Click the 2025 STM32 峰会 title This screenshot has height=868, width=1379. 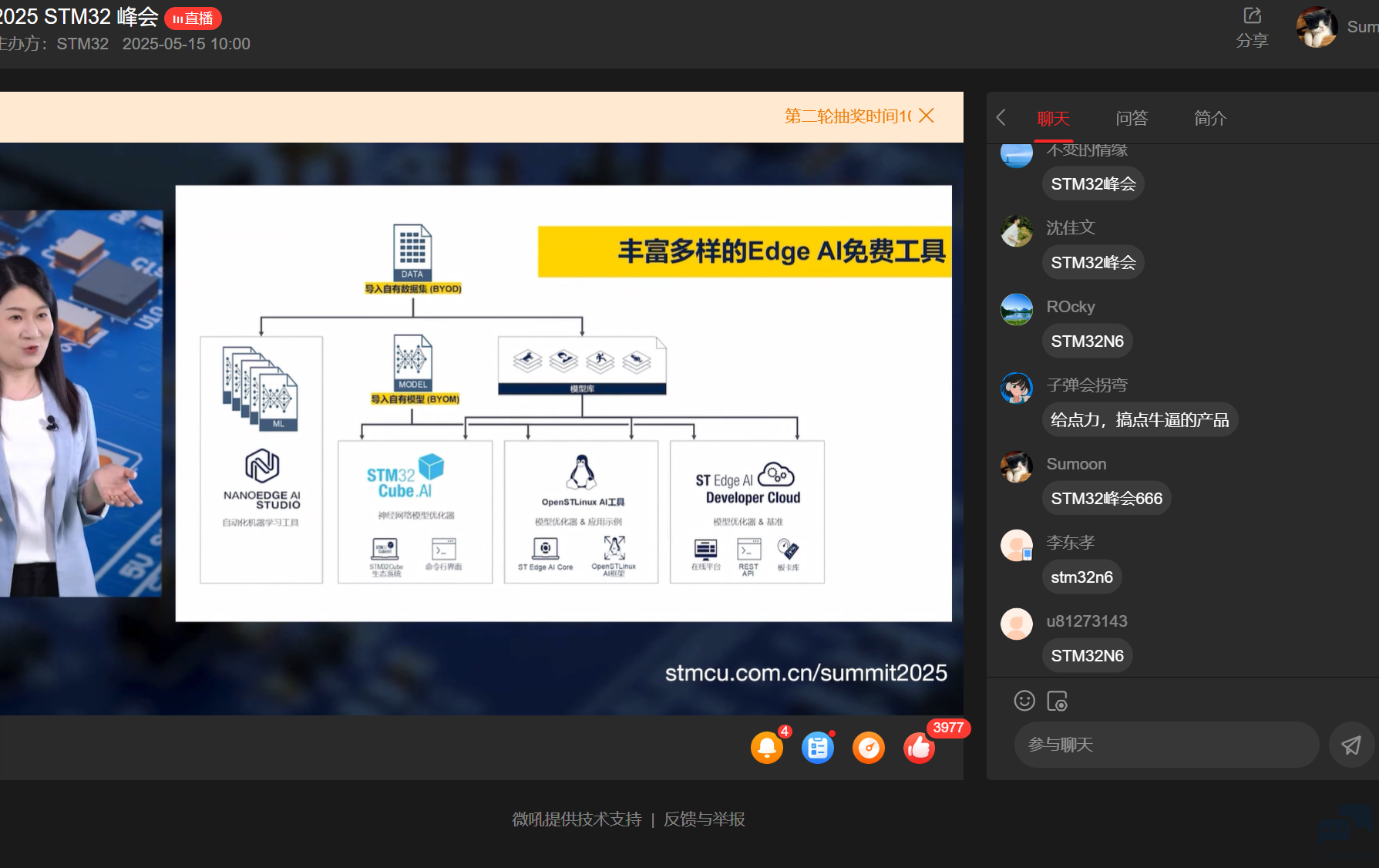(79, 16)
